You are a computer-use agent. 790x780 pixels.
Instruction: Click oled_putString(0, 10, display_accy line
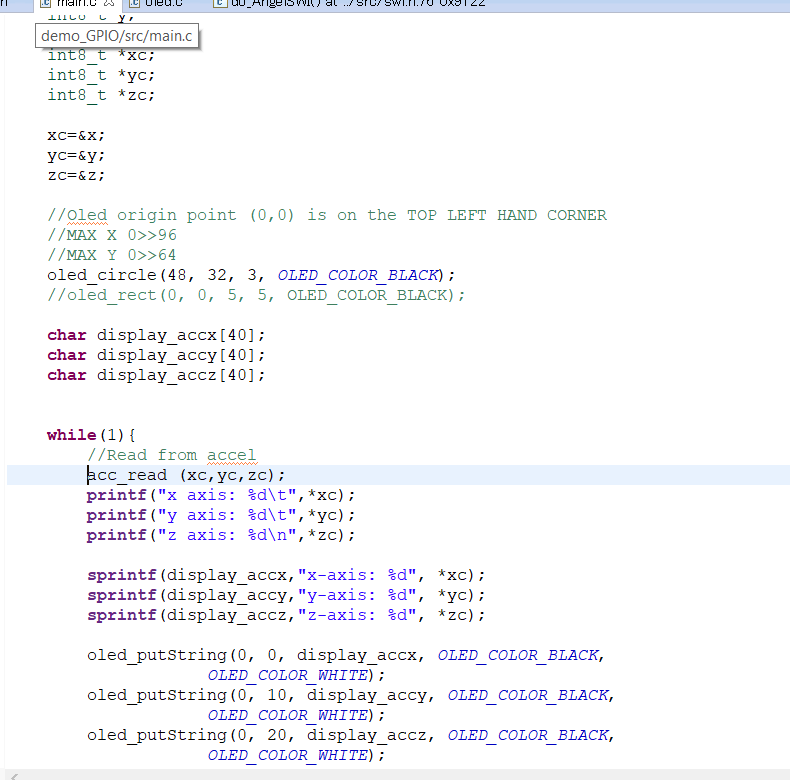[351, 695]
